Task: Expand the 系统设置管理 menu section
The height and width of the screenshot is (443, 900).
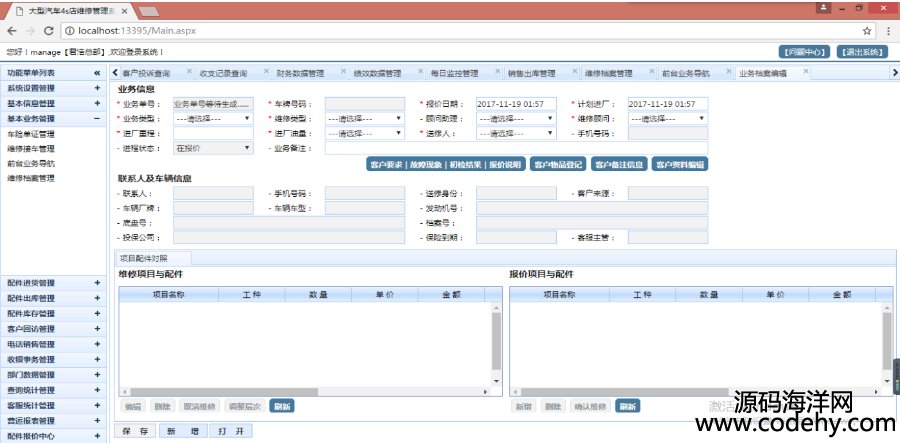Action: click(x=97, y=88)
